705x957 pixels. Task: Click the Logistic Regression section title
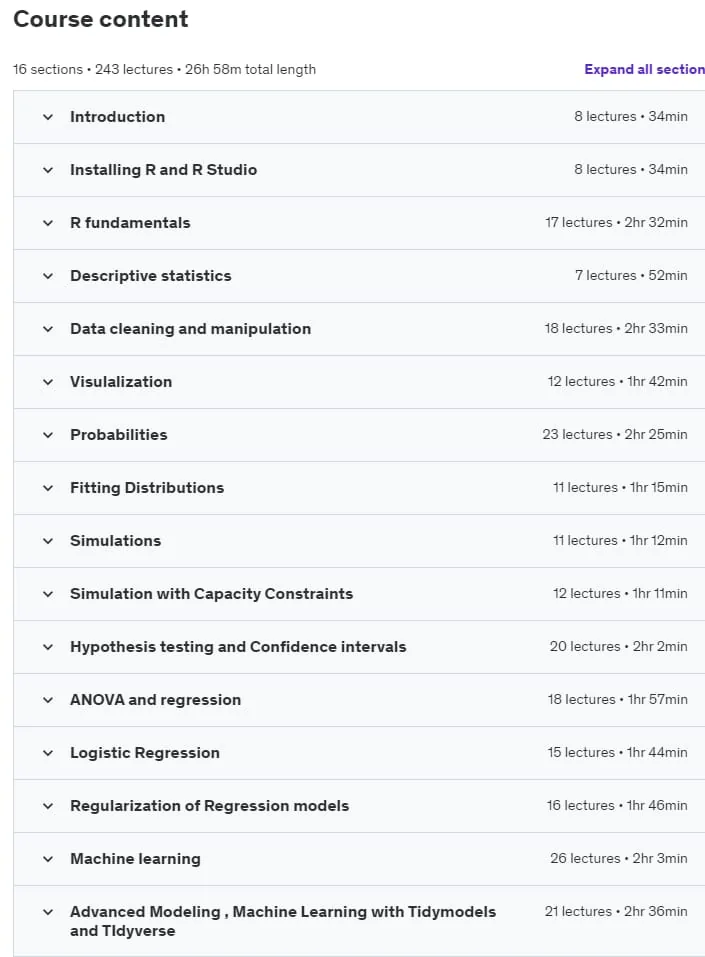tap(145, 753)
